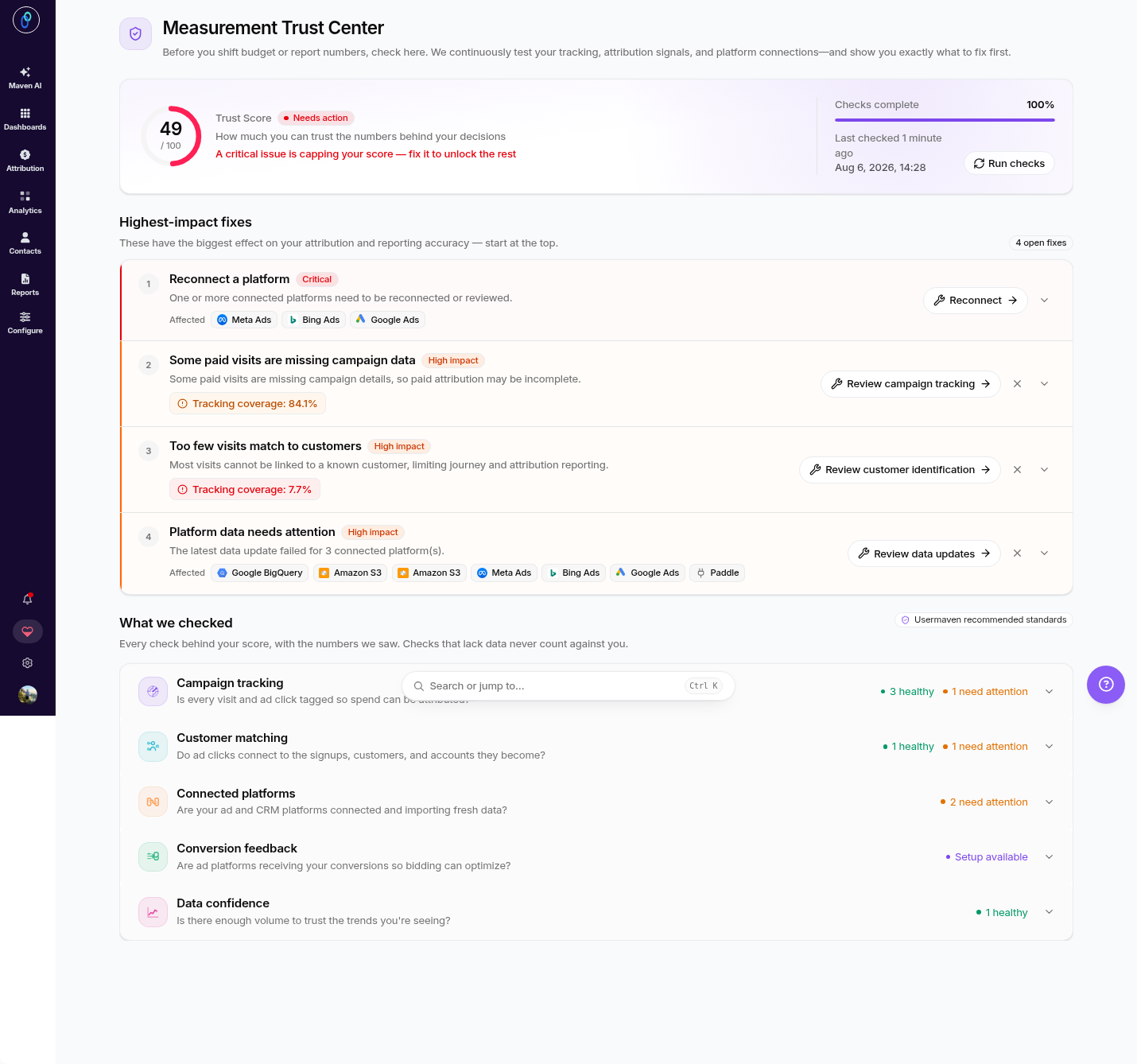Screen dimensions: 1137x1064
Task: Expand the Campaign tracking checks row
Action: pos(1050,692)
